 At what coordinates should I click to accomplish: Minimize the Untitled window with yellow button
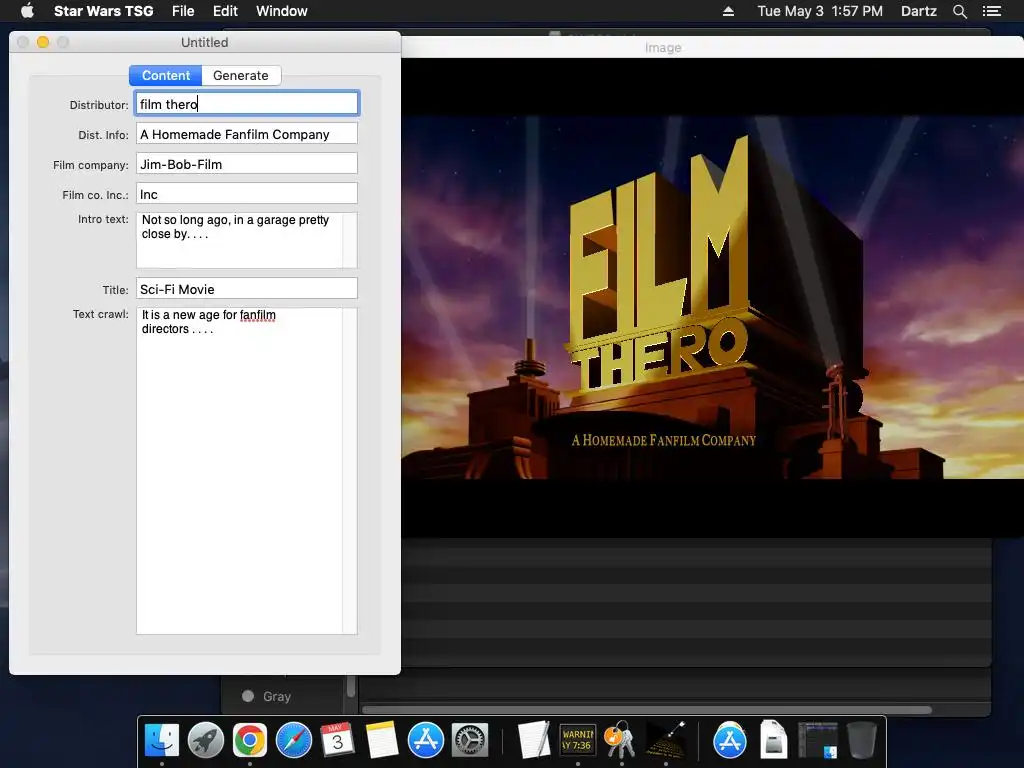point(43,42)
